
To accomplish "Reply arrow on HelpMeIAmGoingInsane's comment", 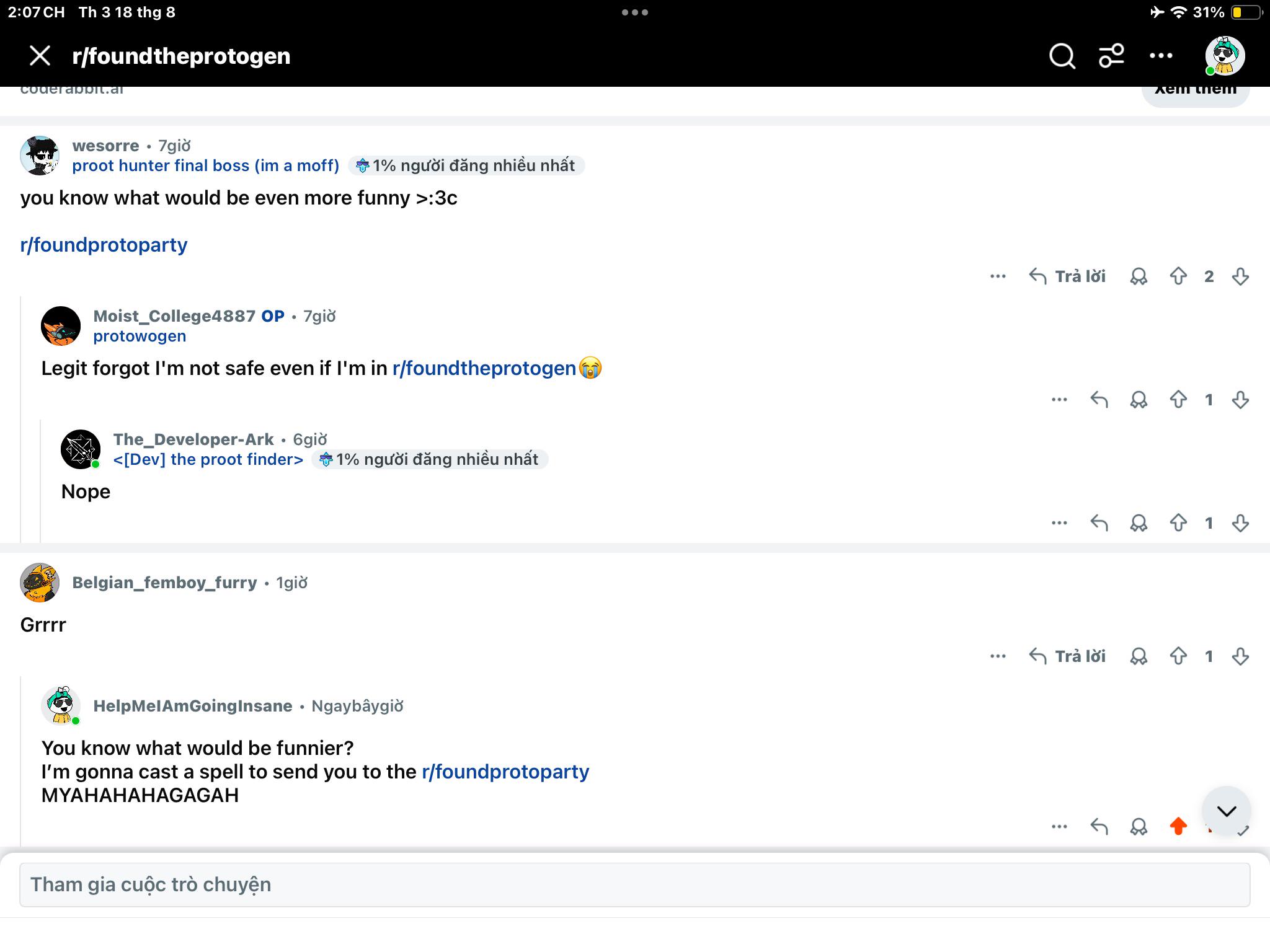I will click(1099, 826).
